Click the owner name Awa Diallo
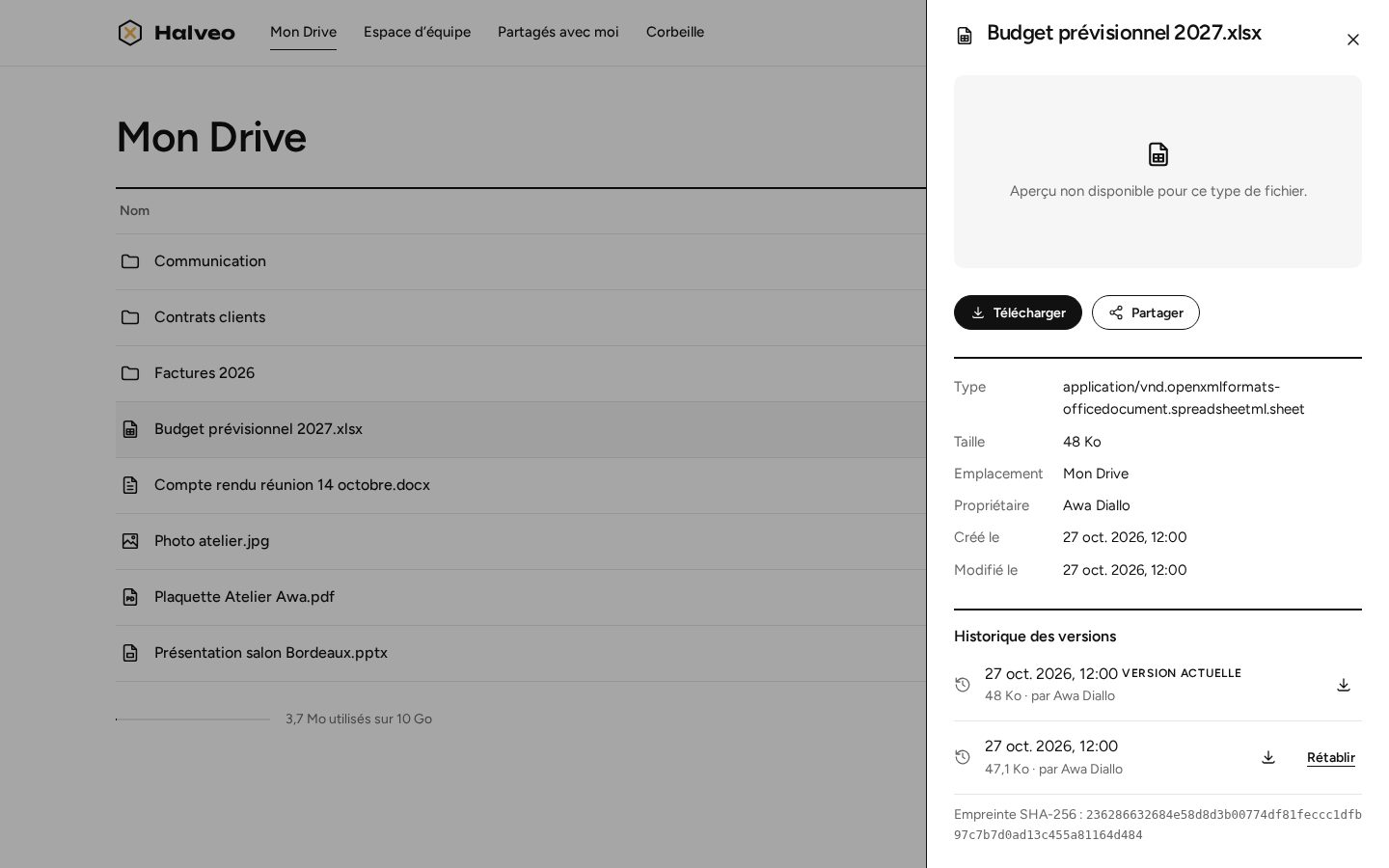Viewport: 1389px width, 868px height. (x=1097, y=505)
